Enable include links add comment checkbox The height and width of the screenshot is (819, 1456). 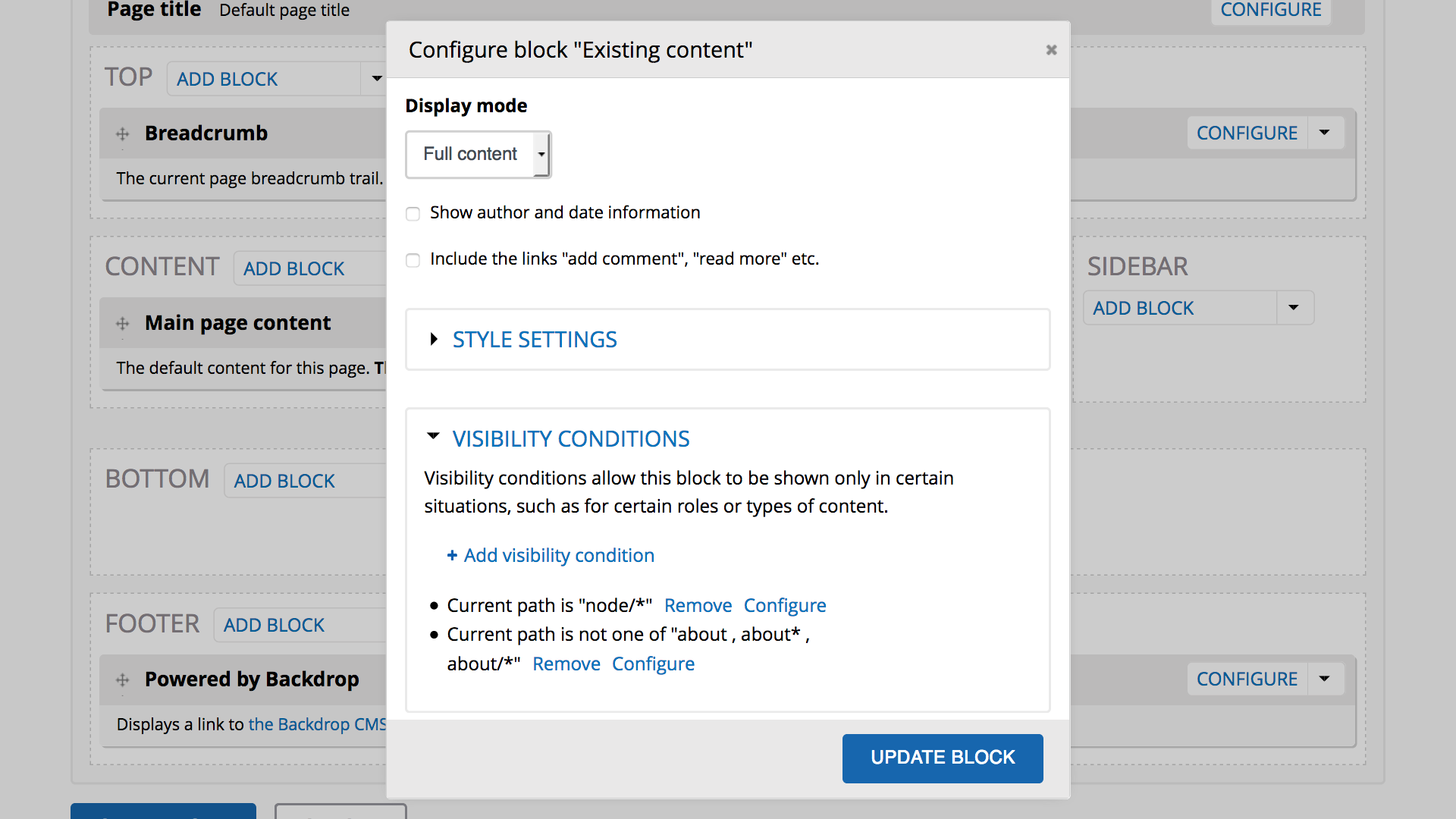point(413,260)
